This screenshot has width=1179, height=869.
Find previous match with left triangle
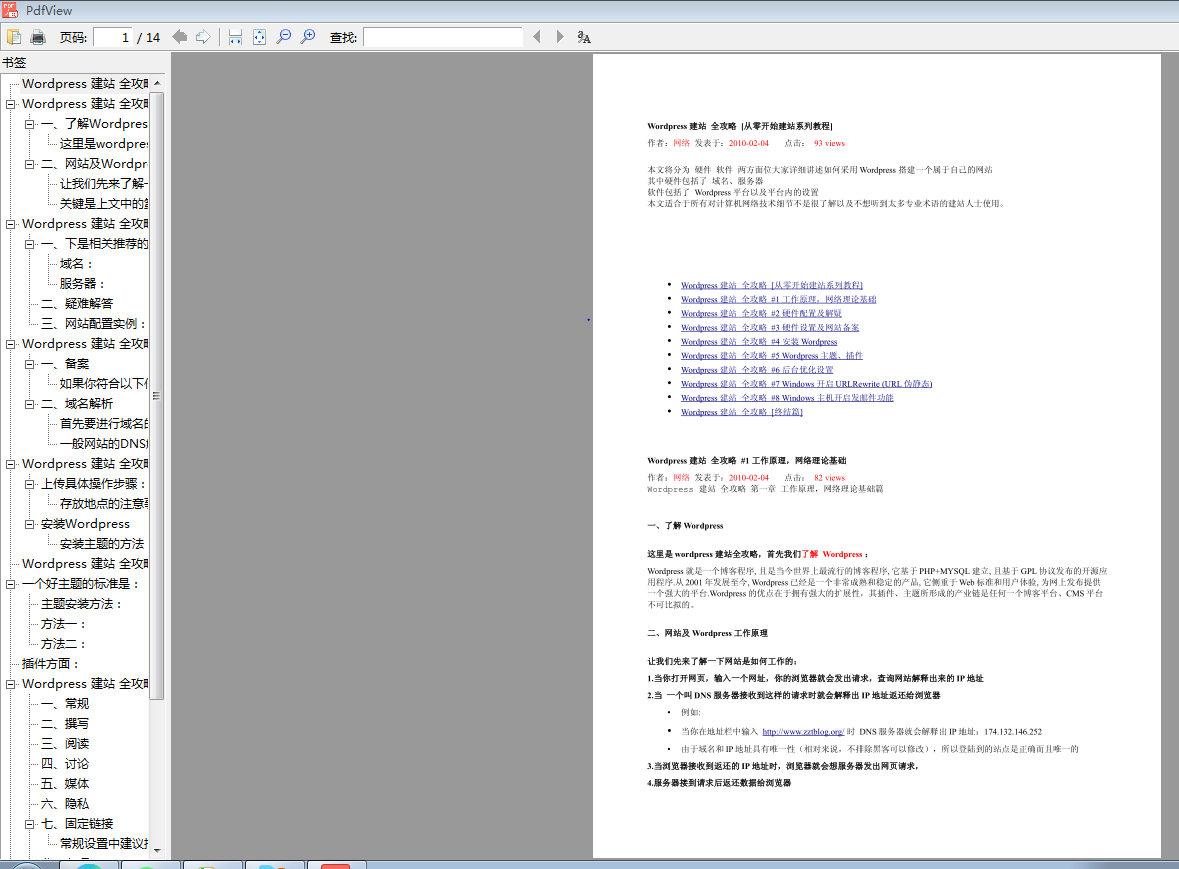537,37
